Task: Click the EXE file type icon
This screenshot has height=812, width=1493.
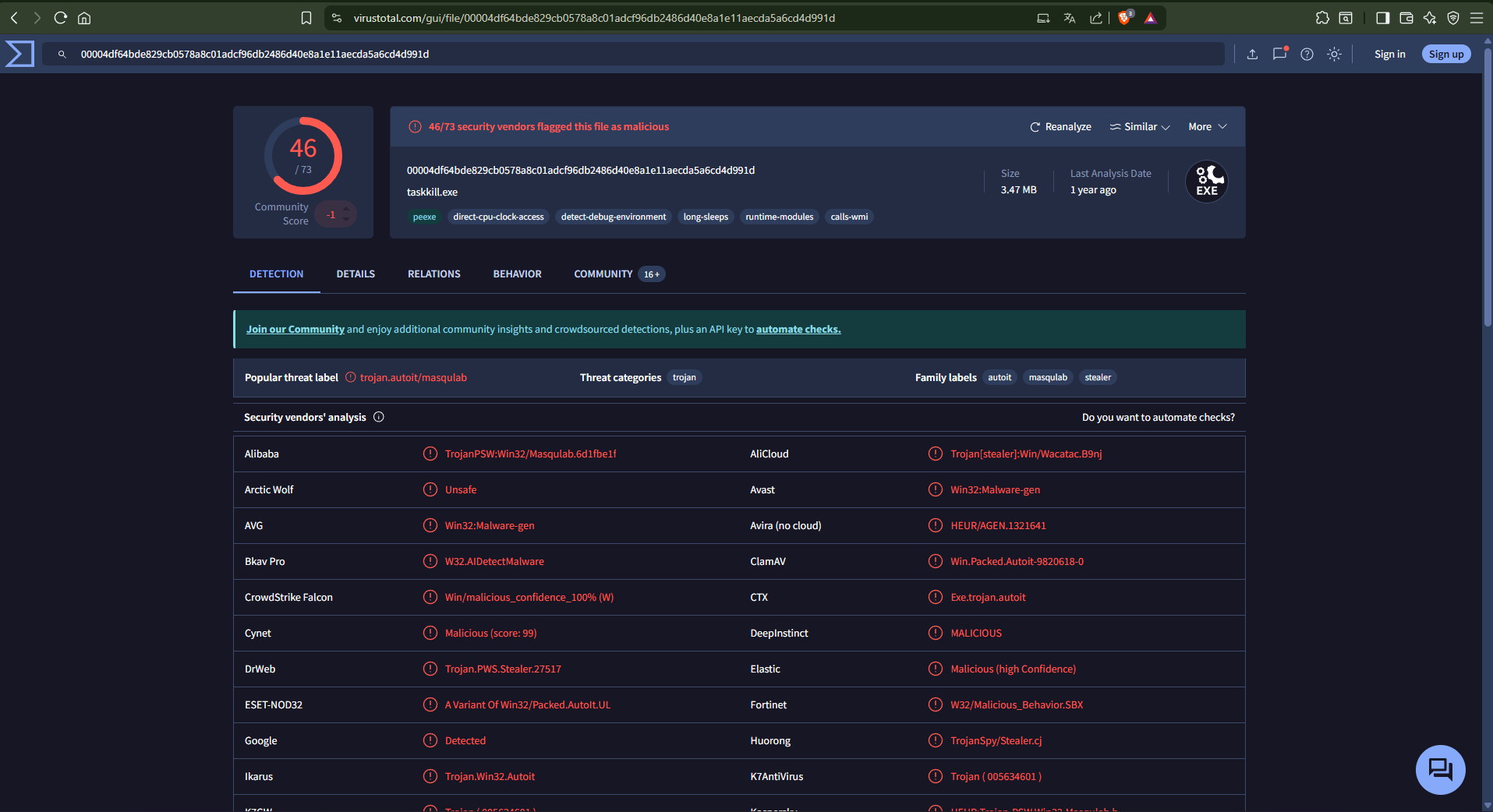Action: [1207, 182]
